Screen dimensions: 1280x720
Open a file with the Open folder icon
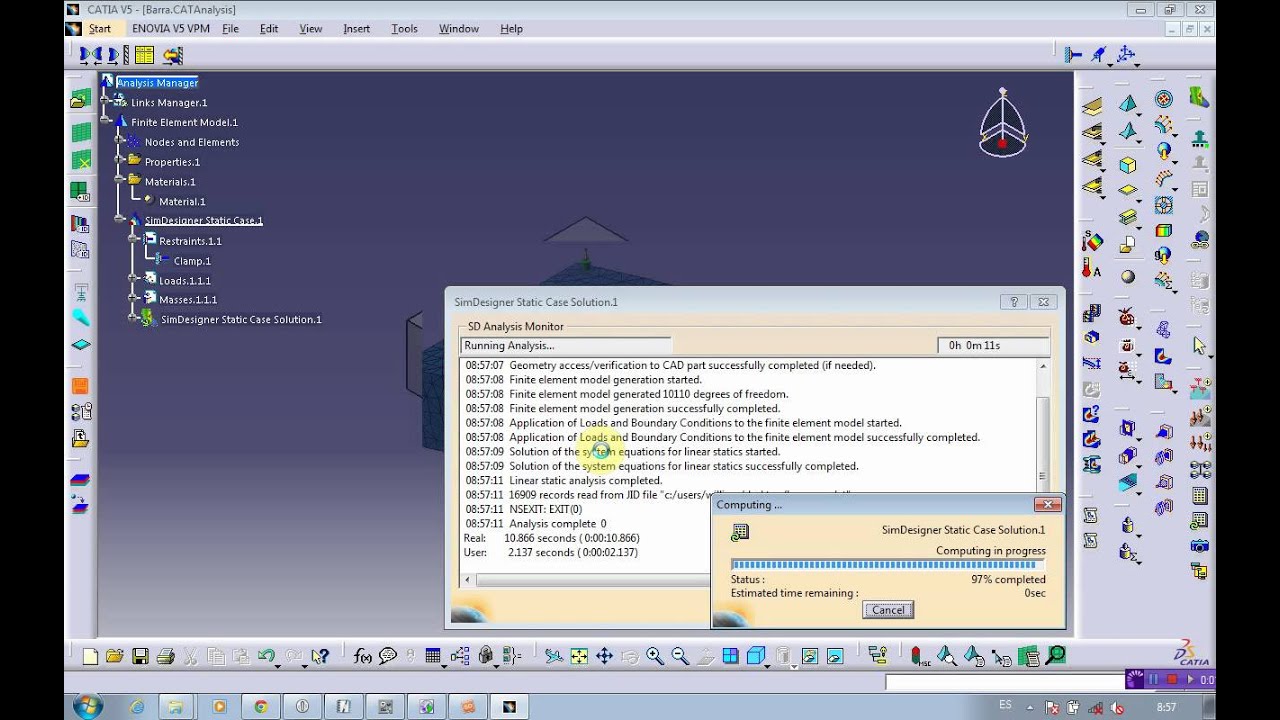(115, 656)
